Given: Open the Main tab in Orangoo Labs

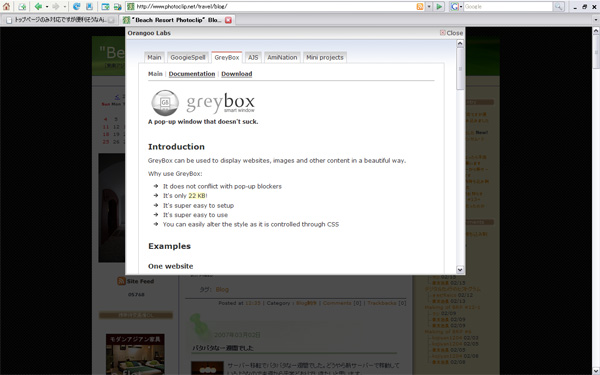Looking at the screenshot, I should tap(154, 57).
